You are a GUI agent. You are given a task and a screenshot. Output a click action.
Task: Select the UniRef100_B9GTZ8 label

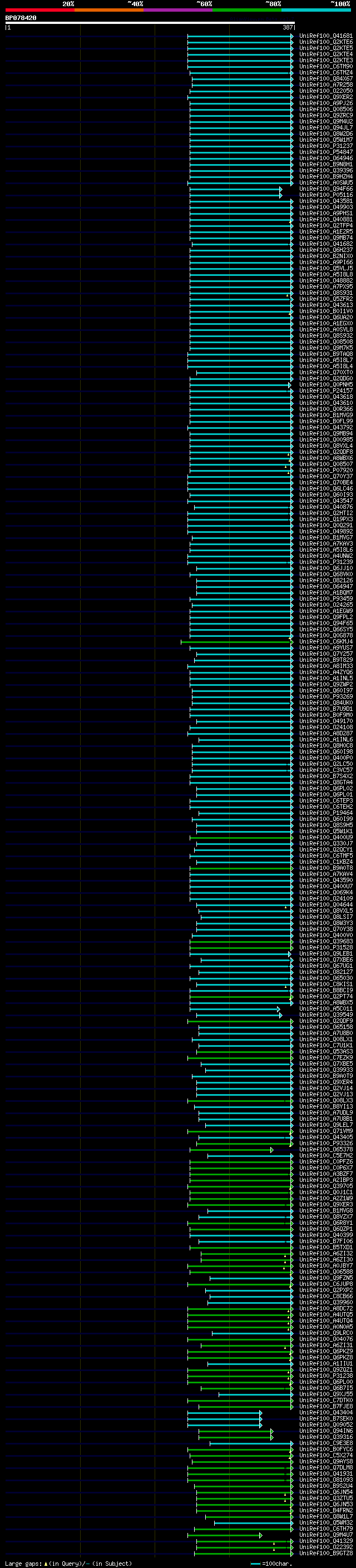(325, 1553)
